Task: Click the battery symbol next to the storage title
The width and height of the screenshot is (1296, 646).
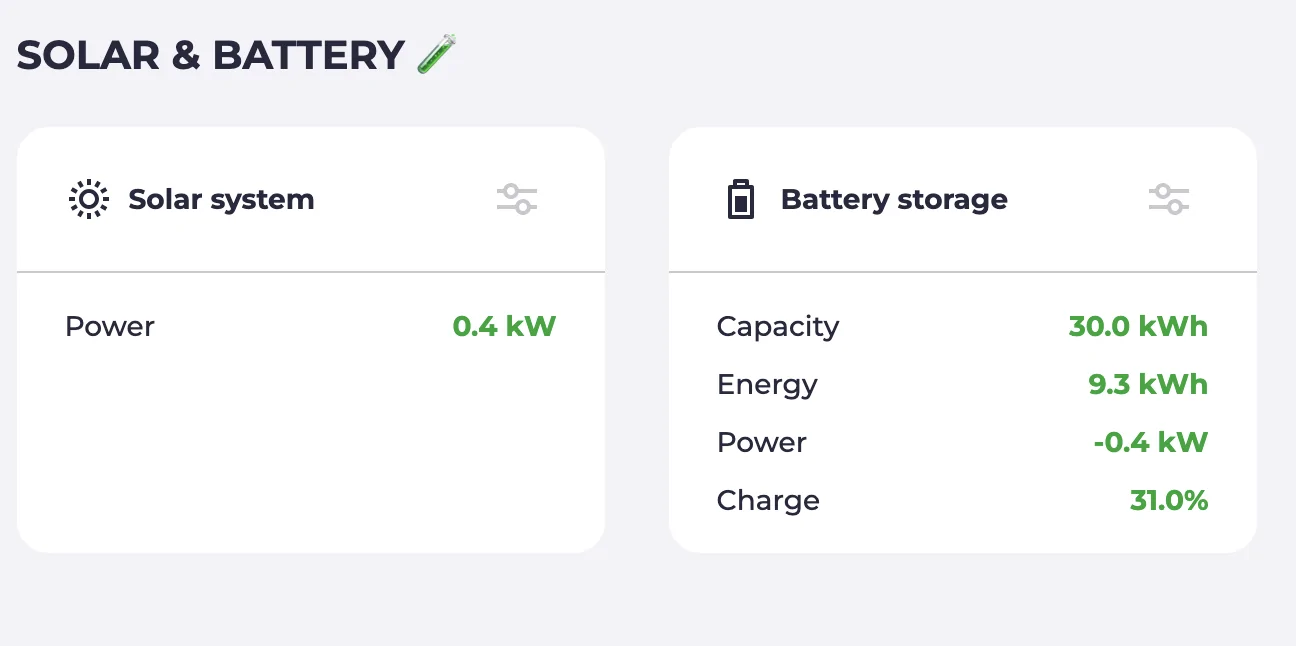Action: point(740,198)
